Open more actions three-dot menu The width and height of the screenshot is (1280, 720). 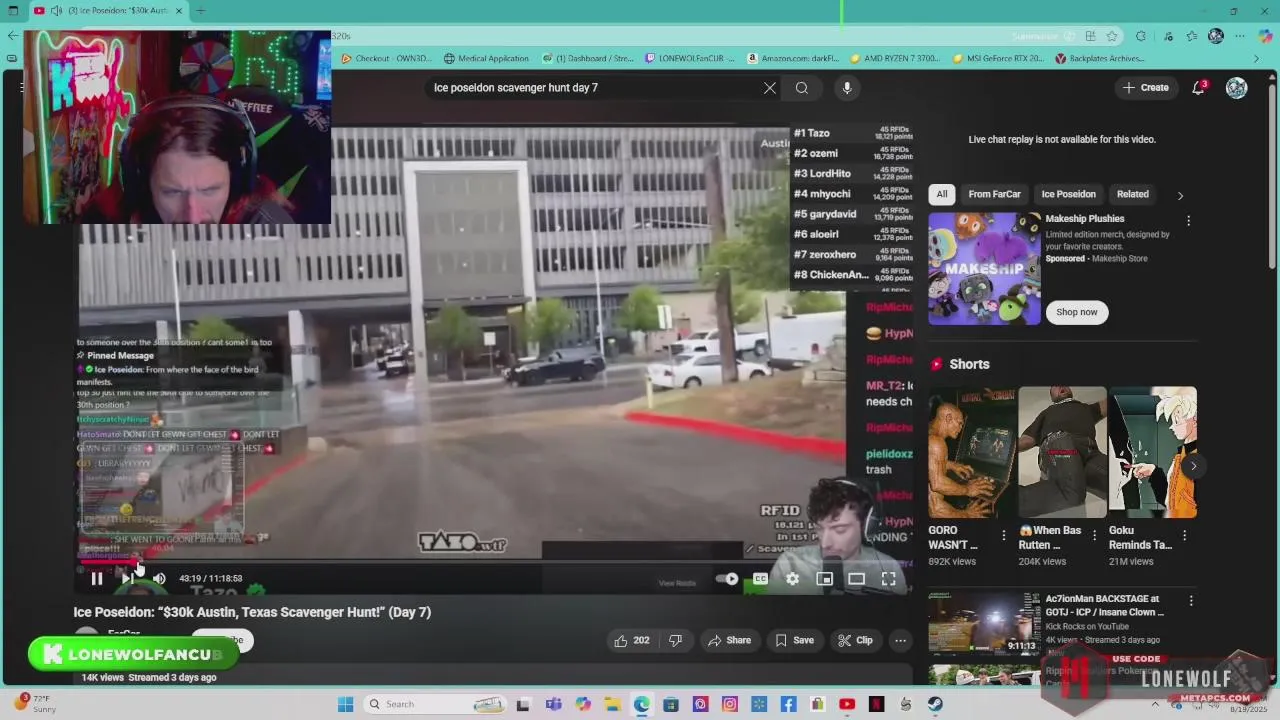(900, 641)
